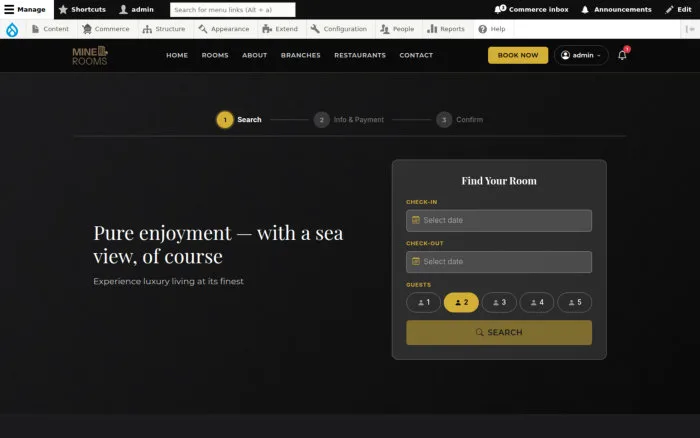
Task: Open the Extend admin menu
Action: (x=280, y=29)
